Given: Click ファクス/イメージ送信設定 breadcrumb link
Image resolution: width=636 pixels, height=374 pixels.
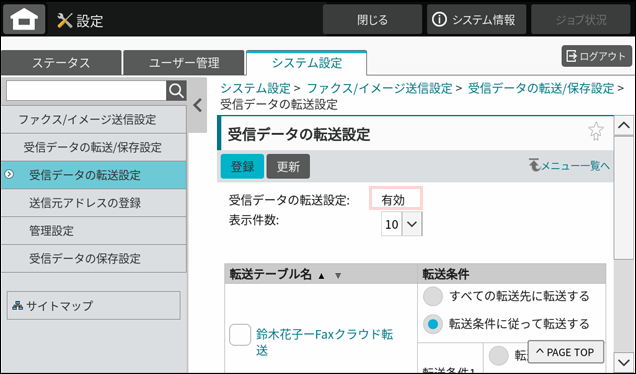Looking at the screenshot, I should pos(379,88).
